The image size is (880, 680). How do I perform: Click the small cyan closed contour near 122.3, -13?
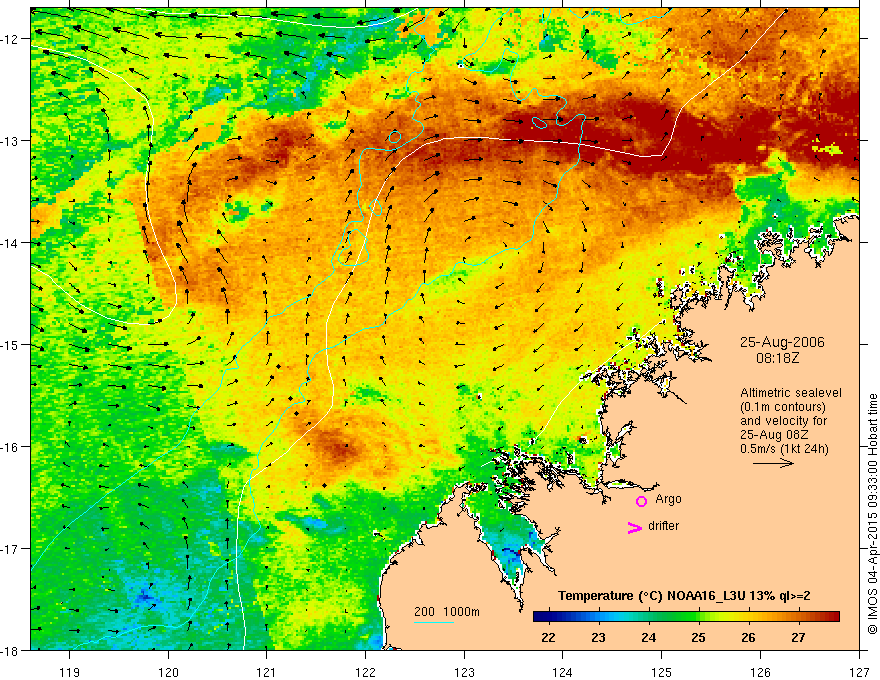[x=395, y=137]
